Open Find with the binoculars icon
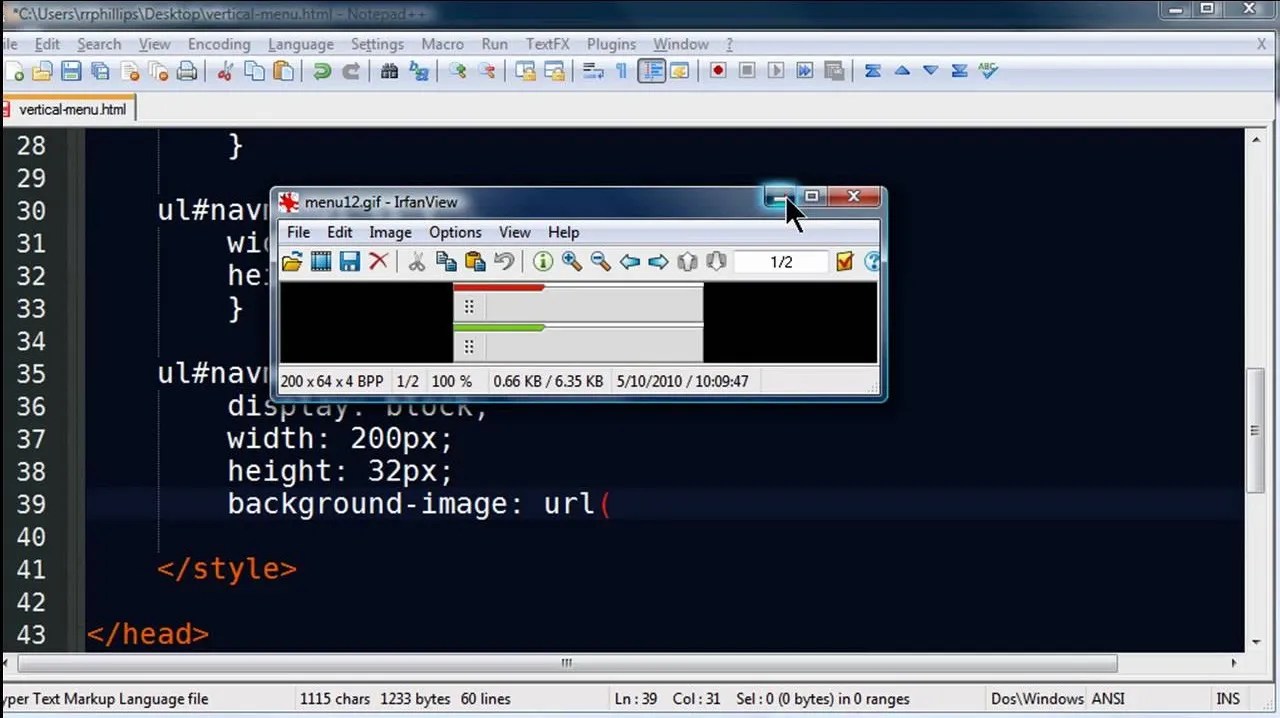The image size is (1280, 718). 390,71
